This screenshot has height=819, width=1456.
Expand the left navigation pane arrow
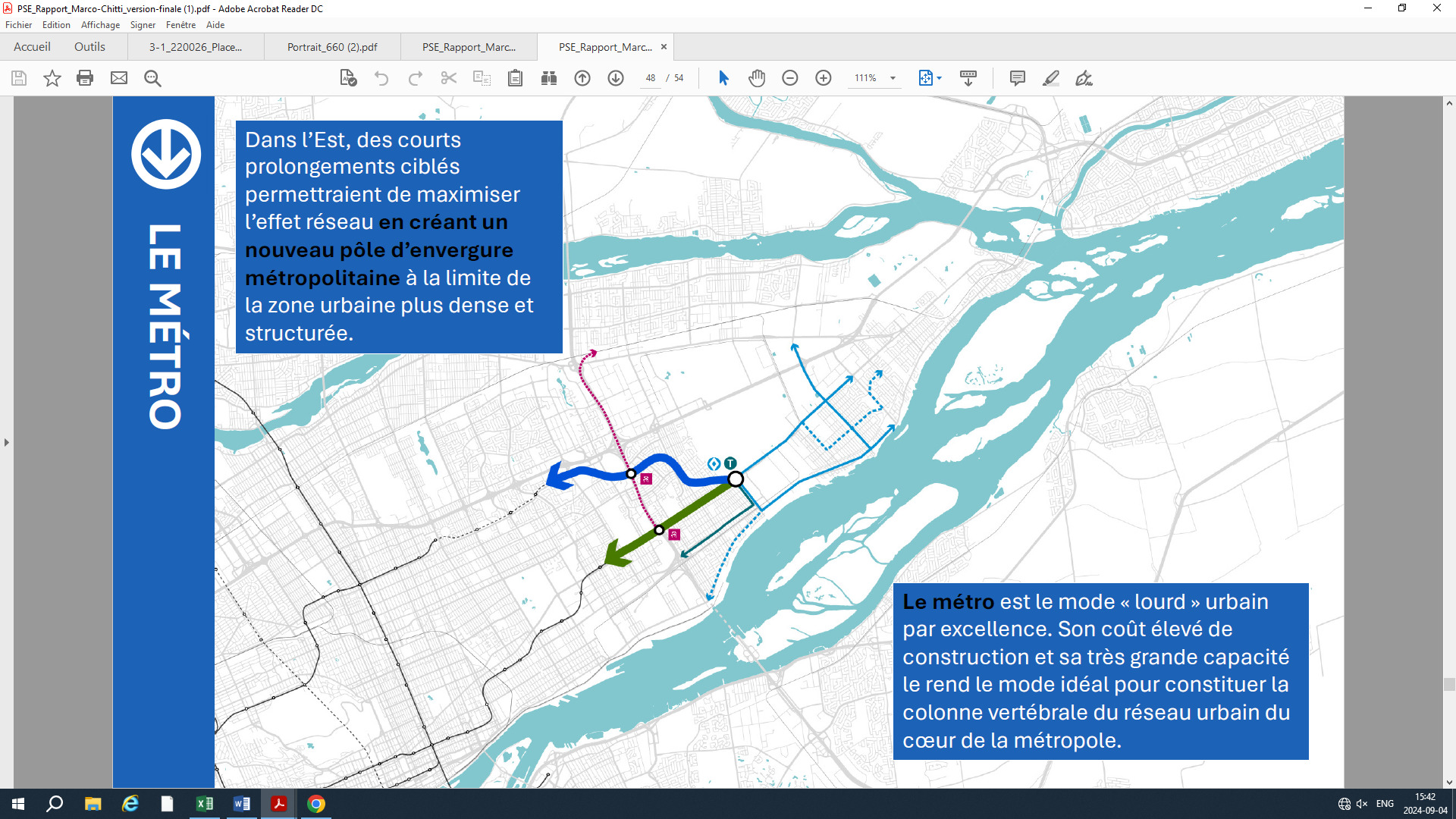(x=7, y=442)
